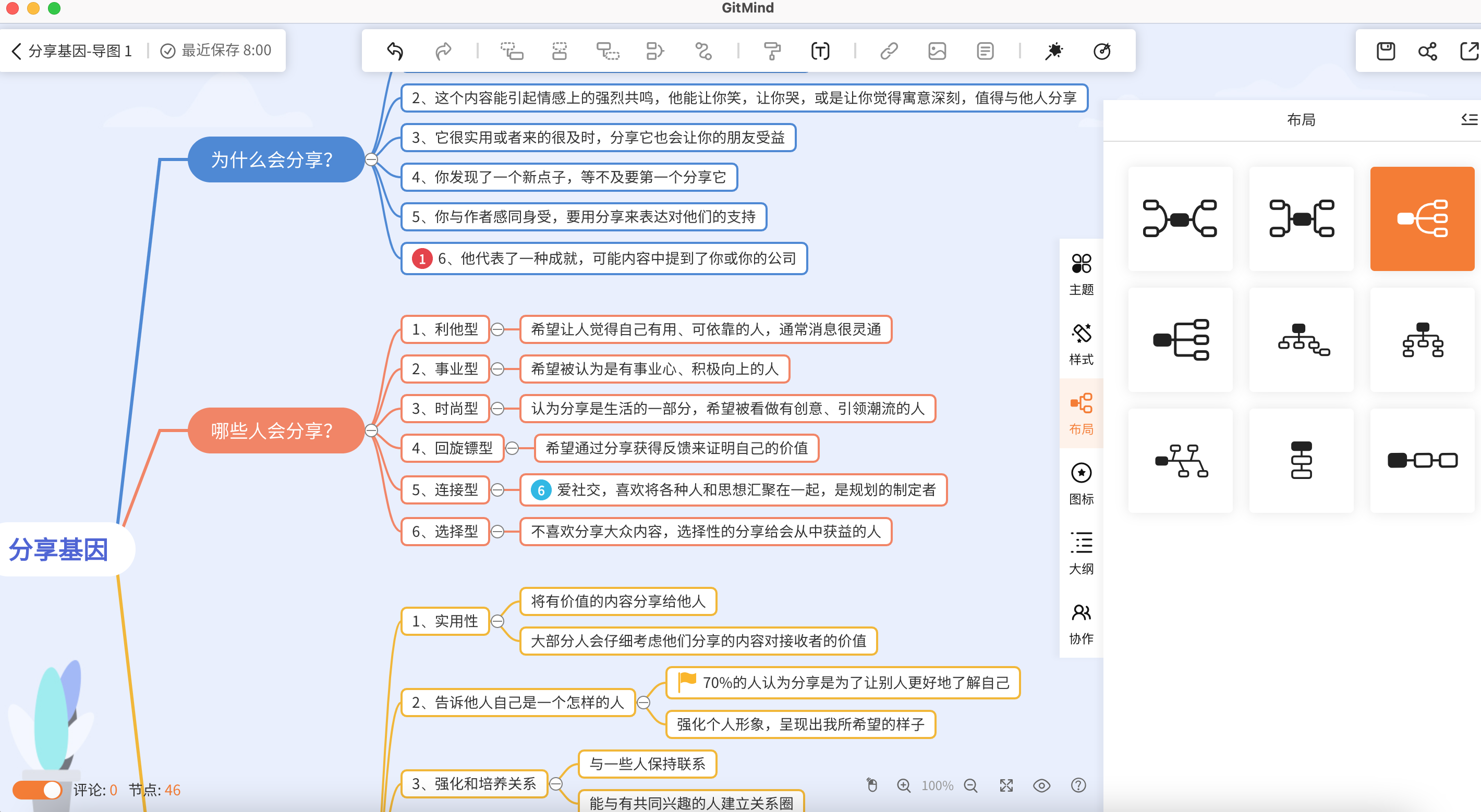Click the zoom in magnifier icon
The width and height of the screenshot is (1481, 812).
903,785
